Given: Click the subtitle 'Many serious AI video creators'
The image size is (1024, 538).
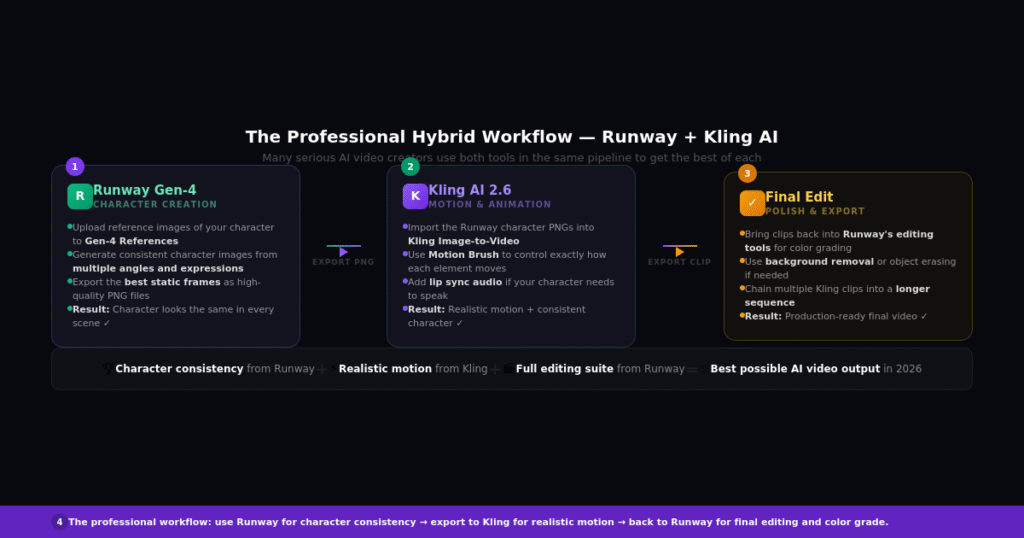Looking at the screenshot, I should (x=343, y=158).
